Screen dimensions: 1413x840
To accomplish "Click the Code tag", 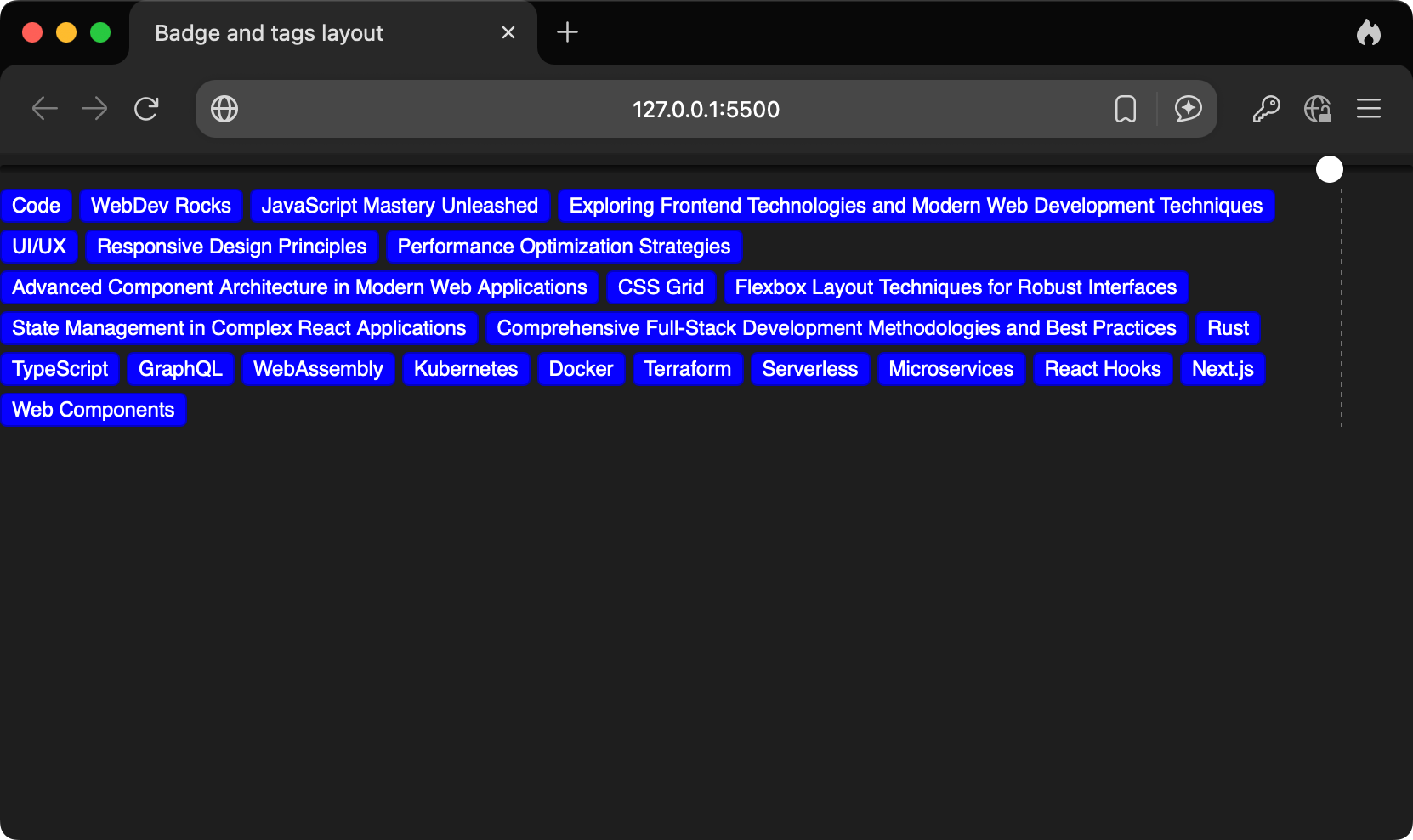I will tap(36, 206).
